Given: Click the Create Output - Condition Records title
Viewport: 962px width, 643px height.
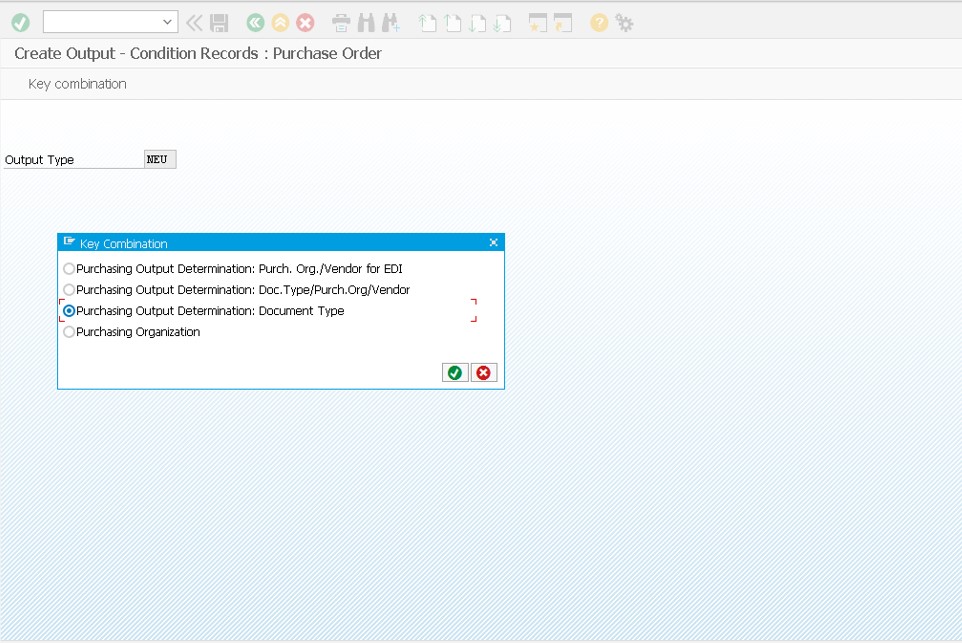Looking at the screenshot, I should pos(198,53).
